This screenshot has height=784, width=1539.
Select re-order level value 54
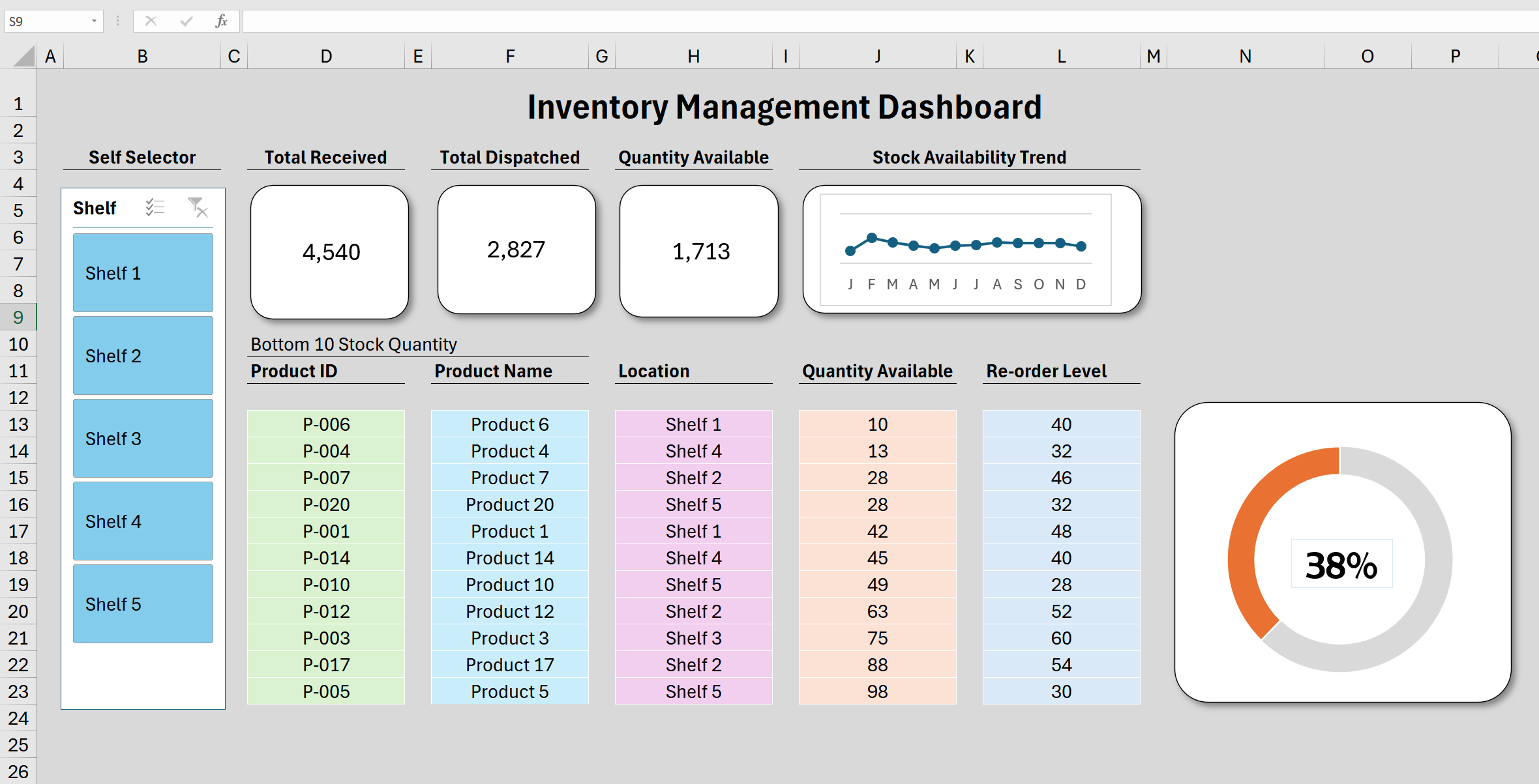1062,665
